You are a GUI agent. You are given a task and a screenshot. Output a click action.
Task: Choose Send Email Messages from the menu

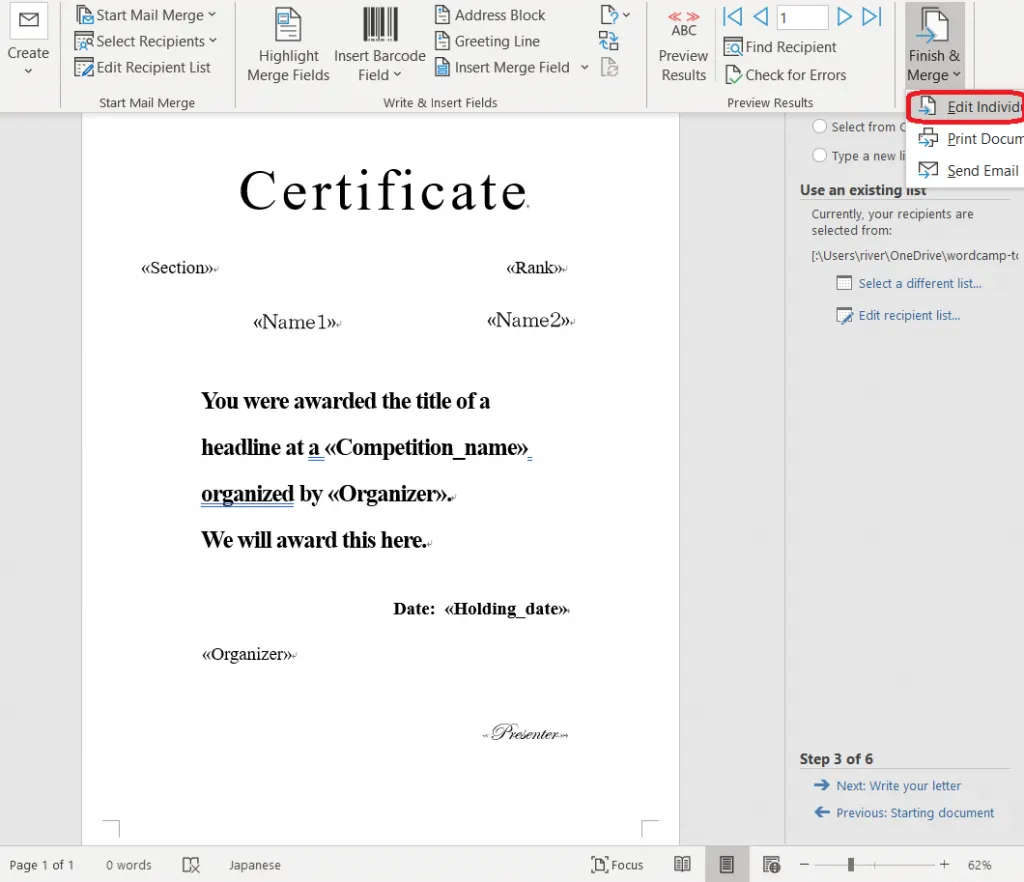click(970, 171)
